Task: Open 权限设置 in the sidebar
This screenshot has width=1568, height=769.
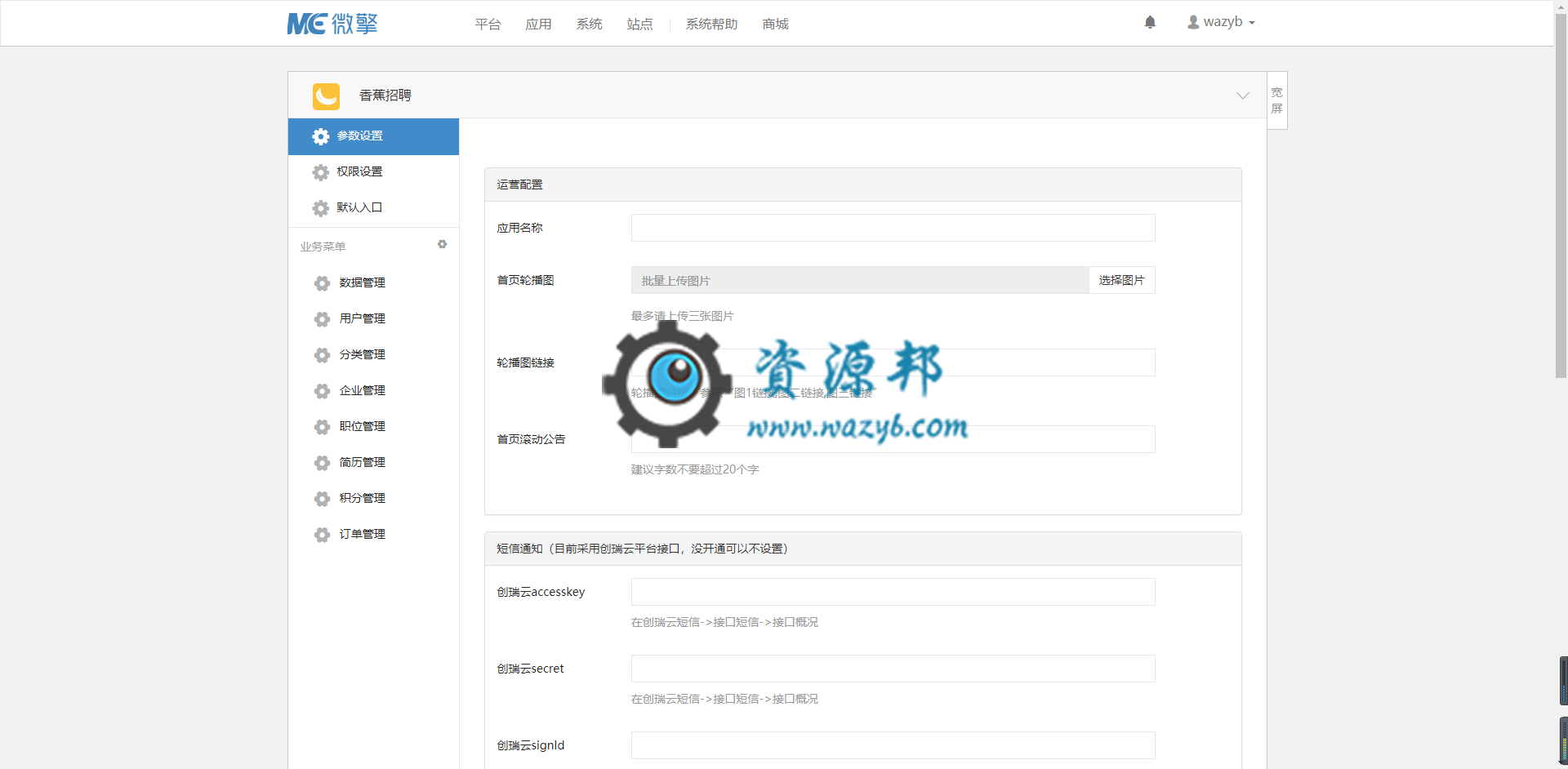Action: [x=373, y=172]
